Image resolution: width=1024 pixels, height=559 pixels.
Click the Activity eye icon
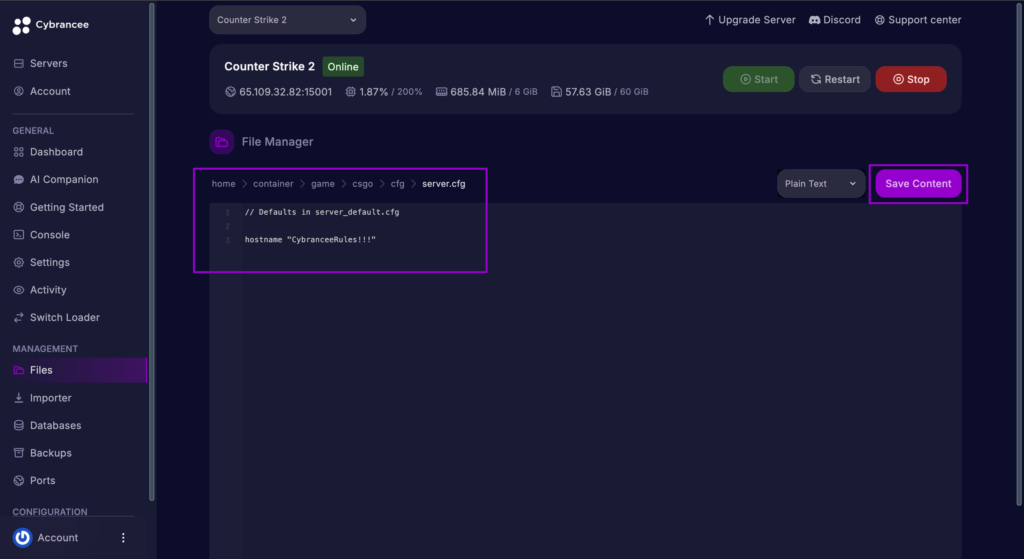tap(19, 290)
